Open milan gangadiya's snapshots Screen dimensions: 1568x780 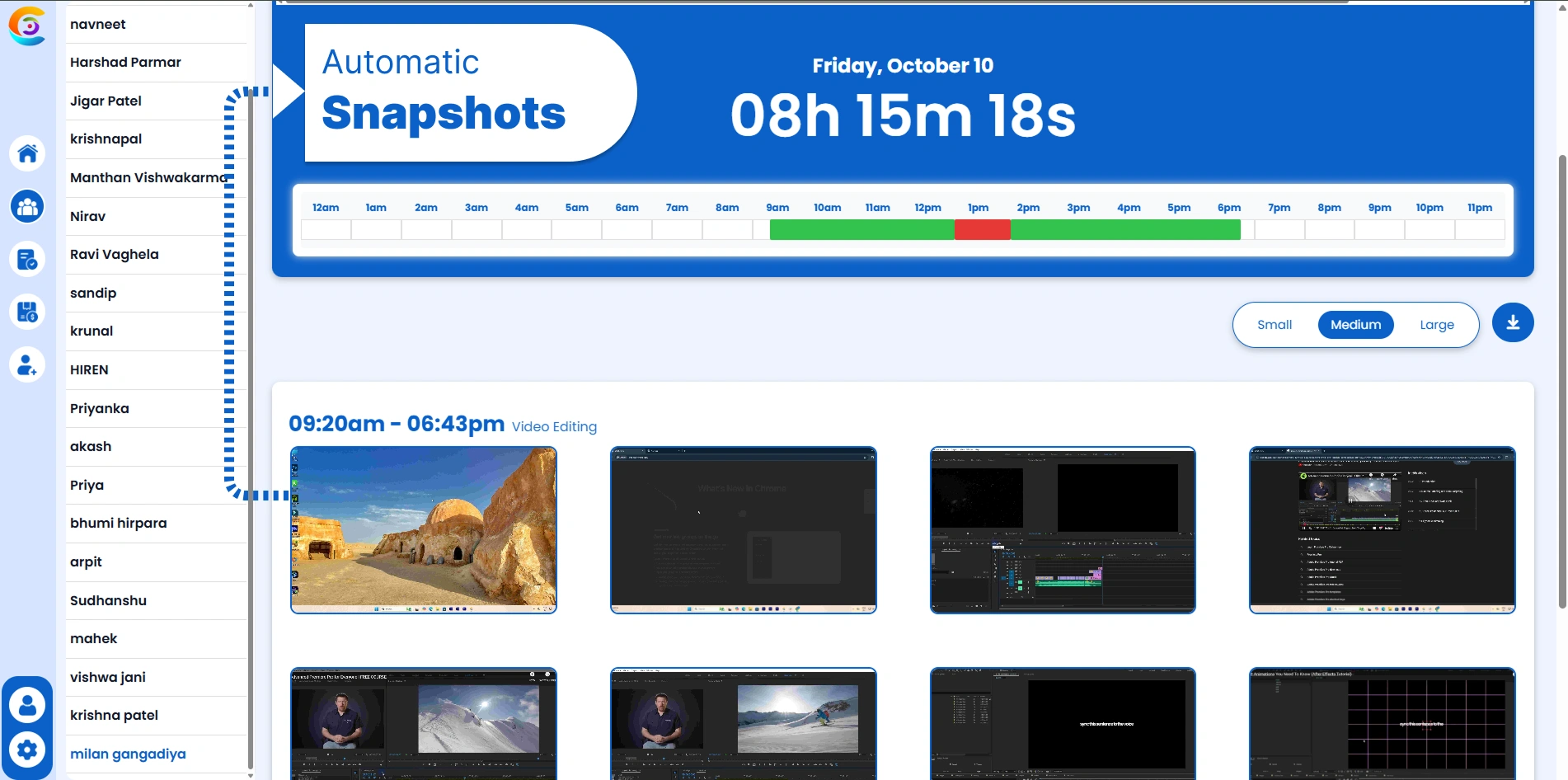[128, 754]
